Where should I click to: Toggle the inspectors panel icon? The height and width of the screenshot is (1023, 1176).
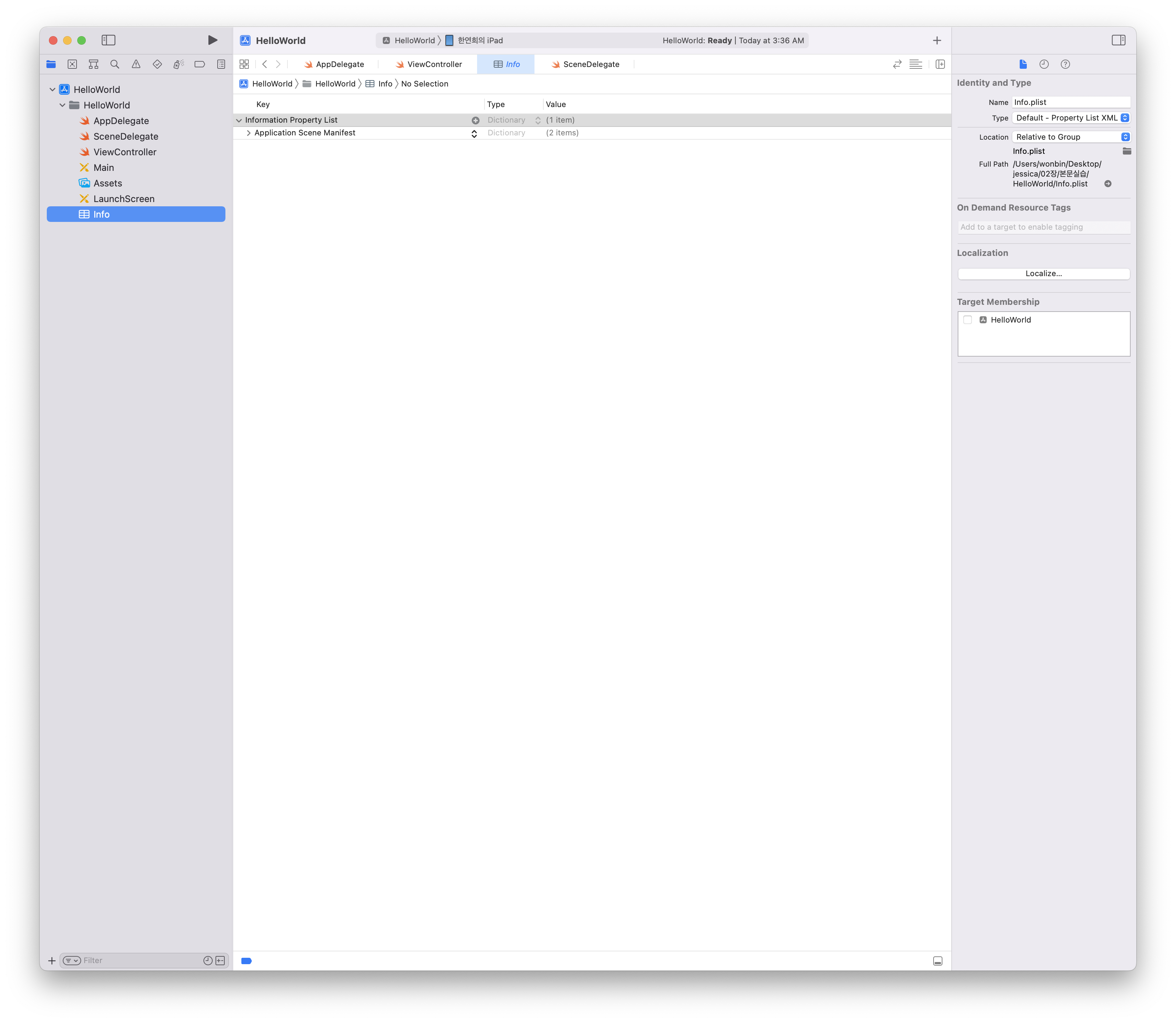pos(1118,40)
